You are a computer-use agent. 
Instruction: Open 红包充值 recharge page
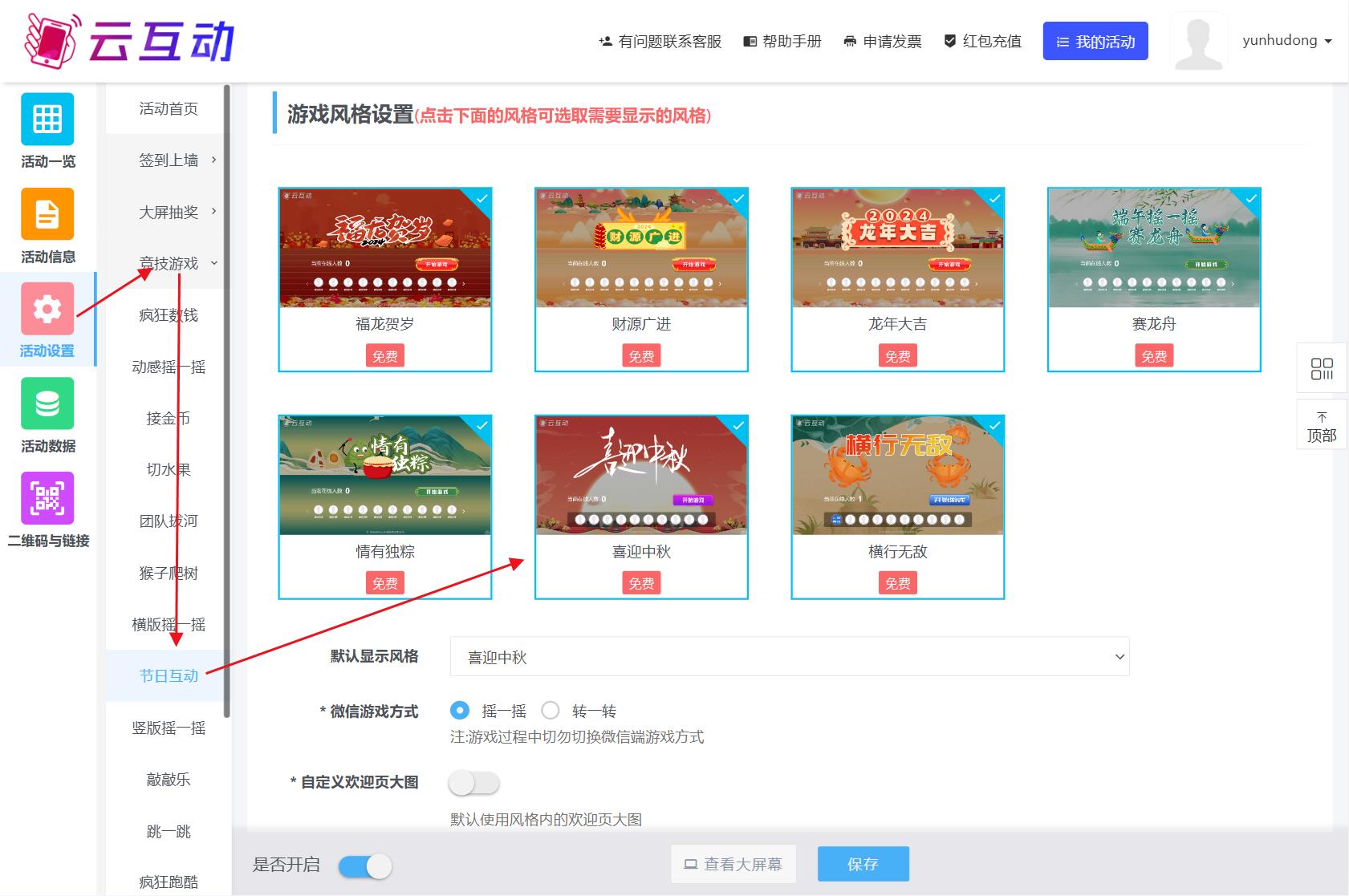pos(982,42)
